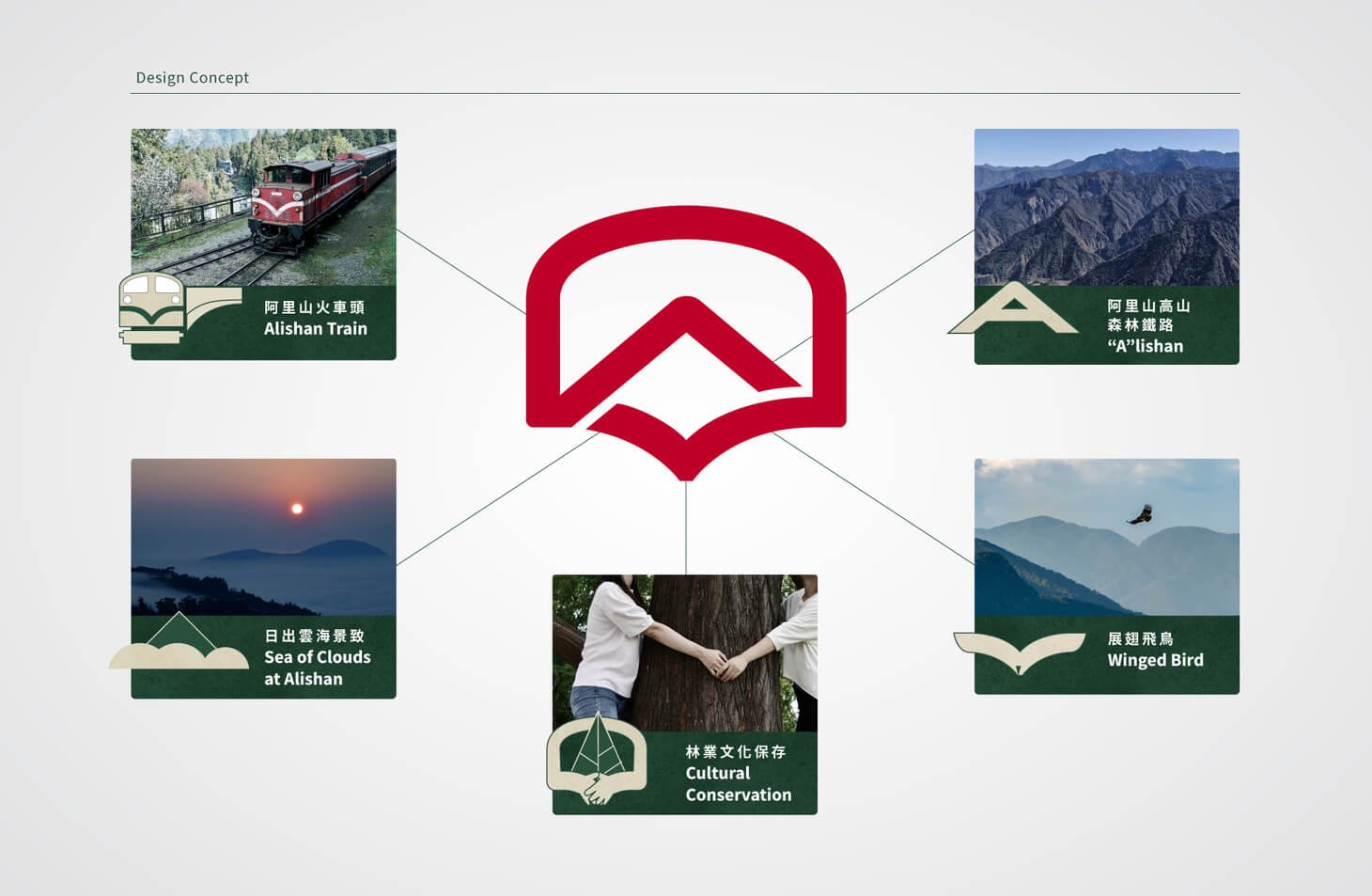Click the beige letter A mountain icon
Image resolution: width=1372 pixels, height=896 pixels.
click(1013, 309)
